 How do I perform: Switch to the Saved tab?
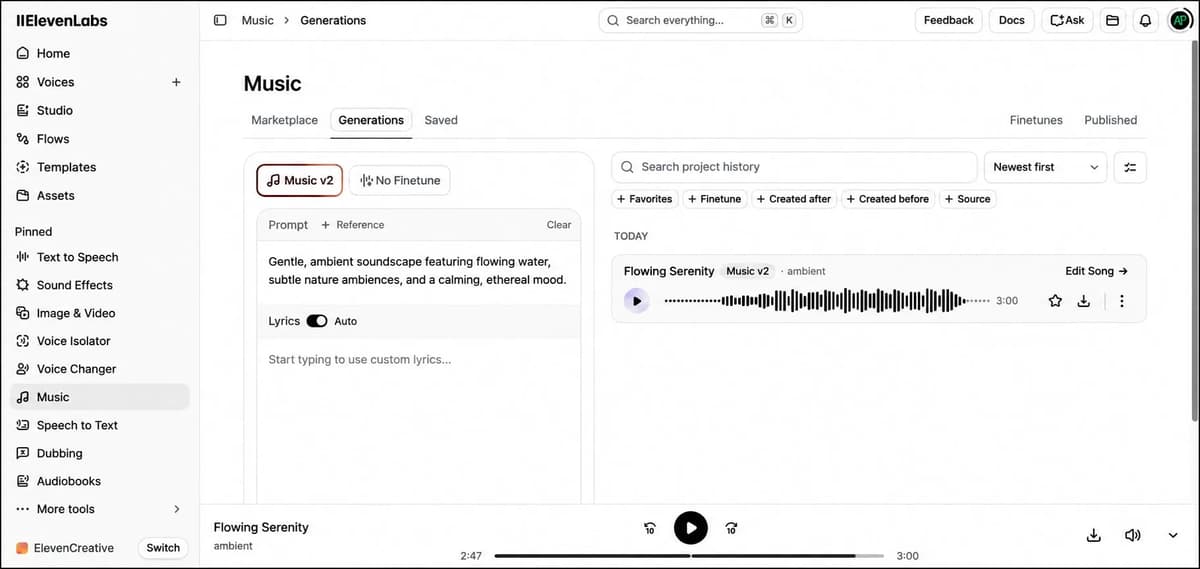(441, 120)
